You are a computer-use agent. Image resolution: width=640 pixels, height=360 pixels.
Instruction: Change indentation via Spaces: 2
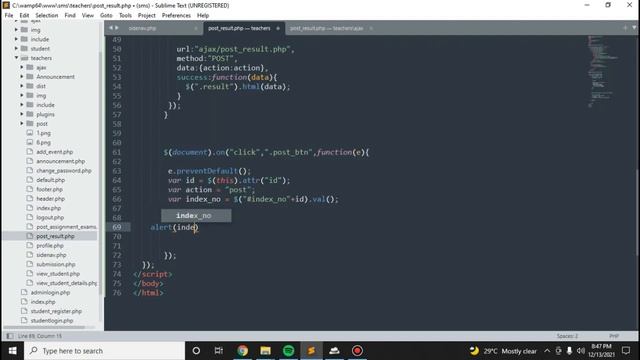567,336
